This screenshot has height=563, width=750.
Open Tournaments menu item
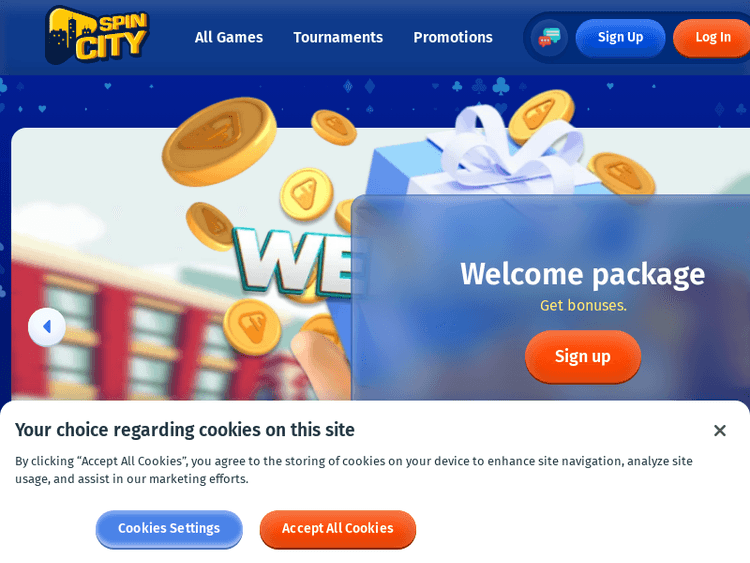pyautogui.click(x=338, y=37)
